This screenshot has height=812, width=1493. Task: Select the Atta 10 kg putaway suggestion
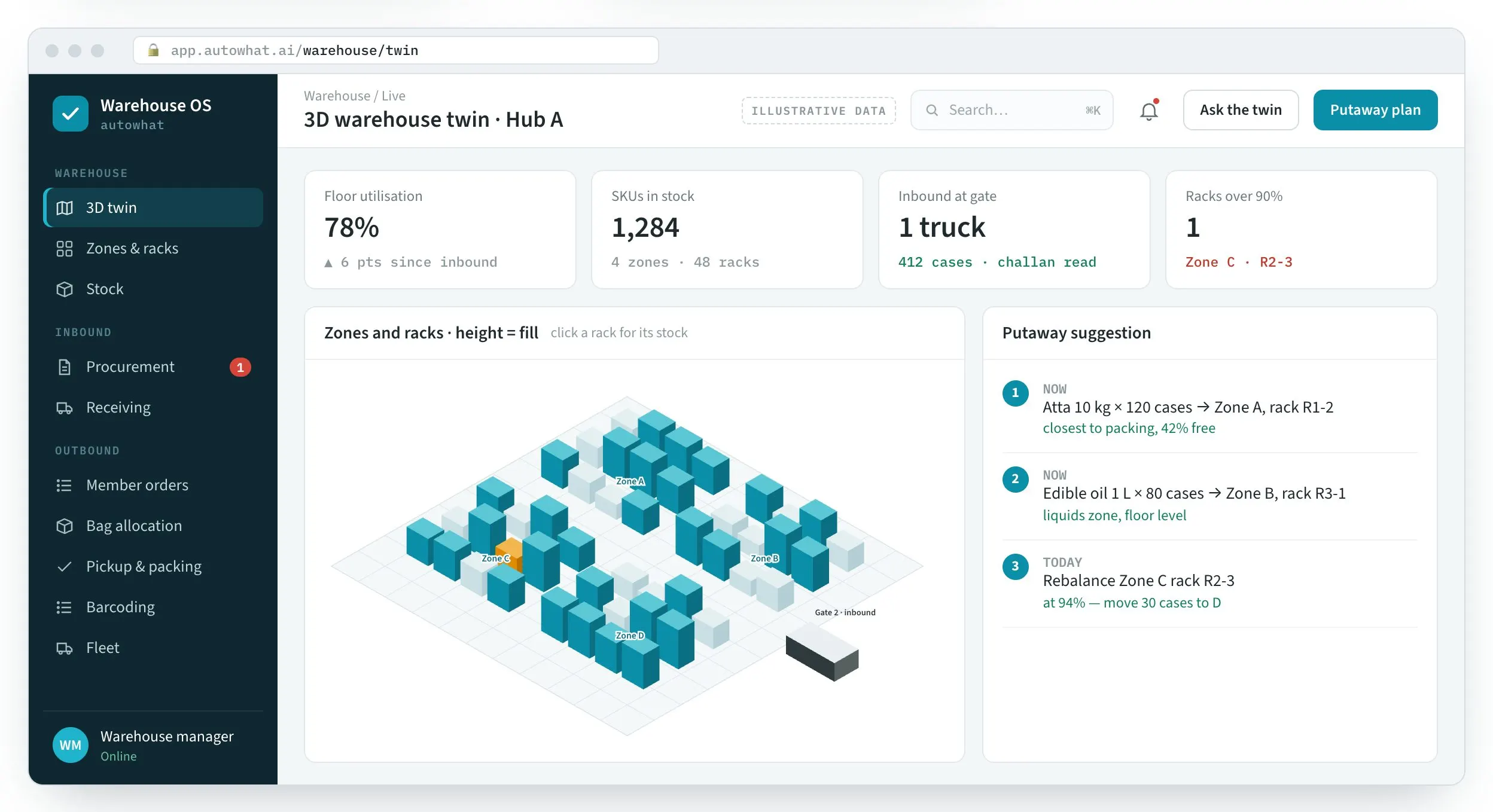tap(1210, 409)
